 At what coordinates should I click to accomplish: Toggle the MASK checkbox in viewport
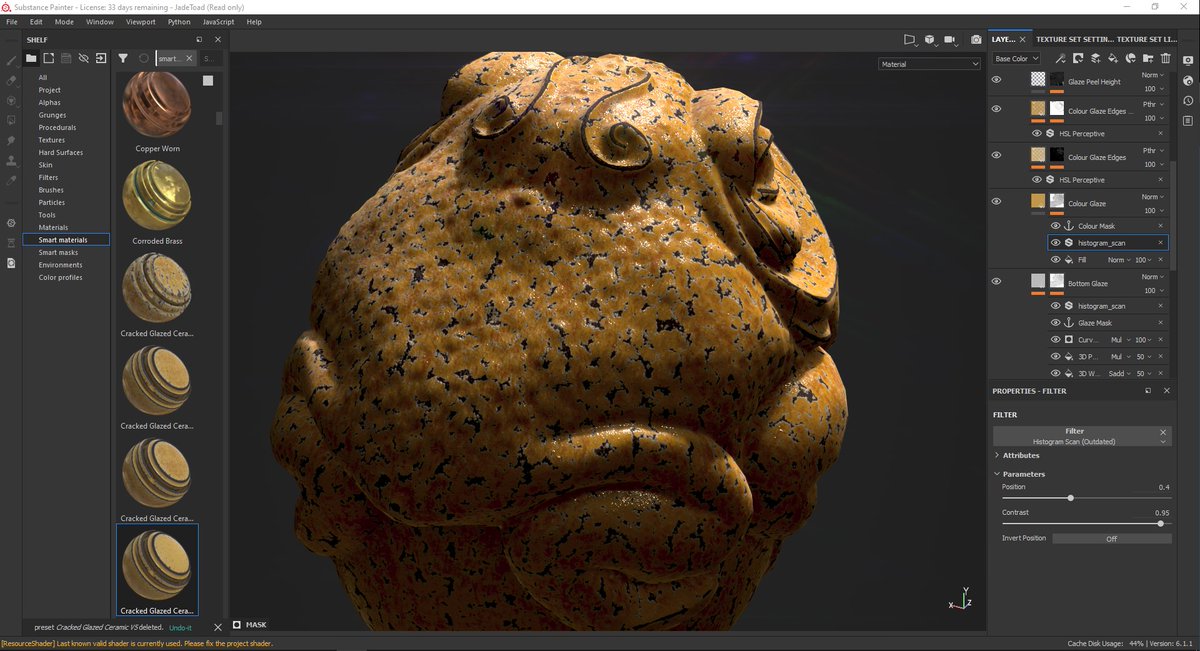[237, 625]
